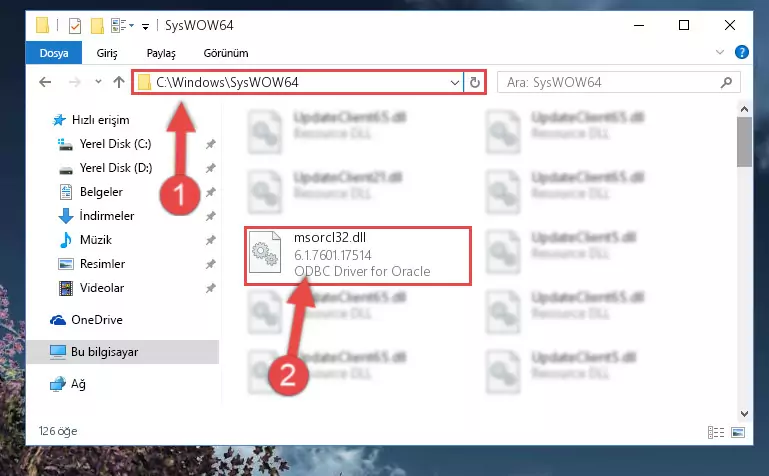The height and width of the screenshot is (476, 769).
Task: Click the address bar path C:\Windows\SysWOW64
Action: point(227,82)
